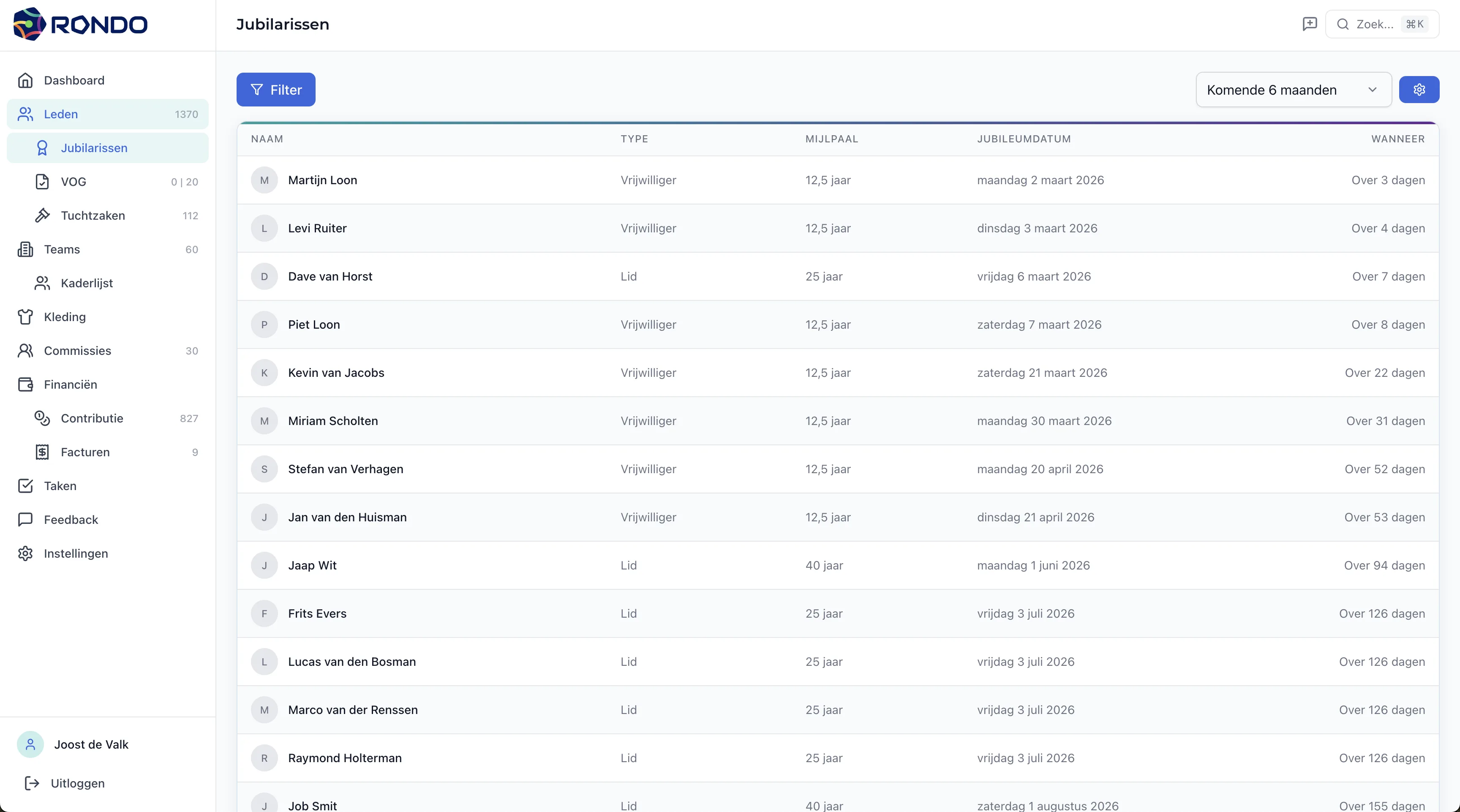Open the Joost de Valk profile

click(x=91, y=744)
